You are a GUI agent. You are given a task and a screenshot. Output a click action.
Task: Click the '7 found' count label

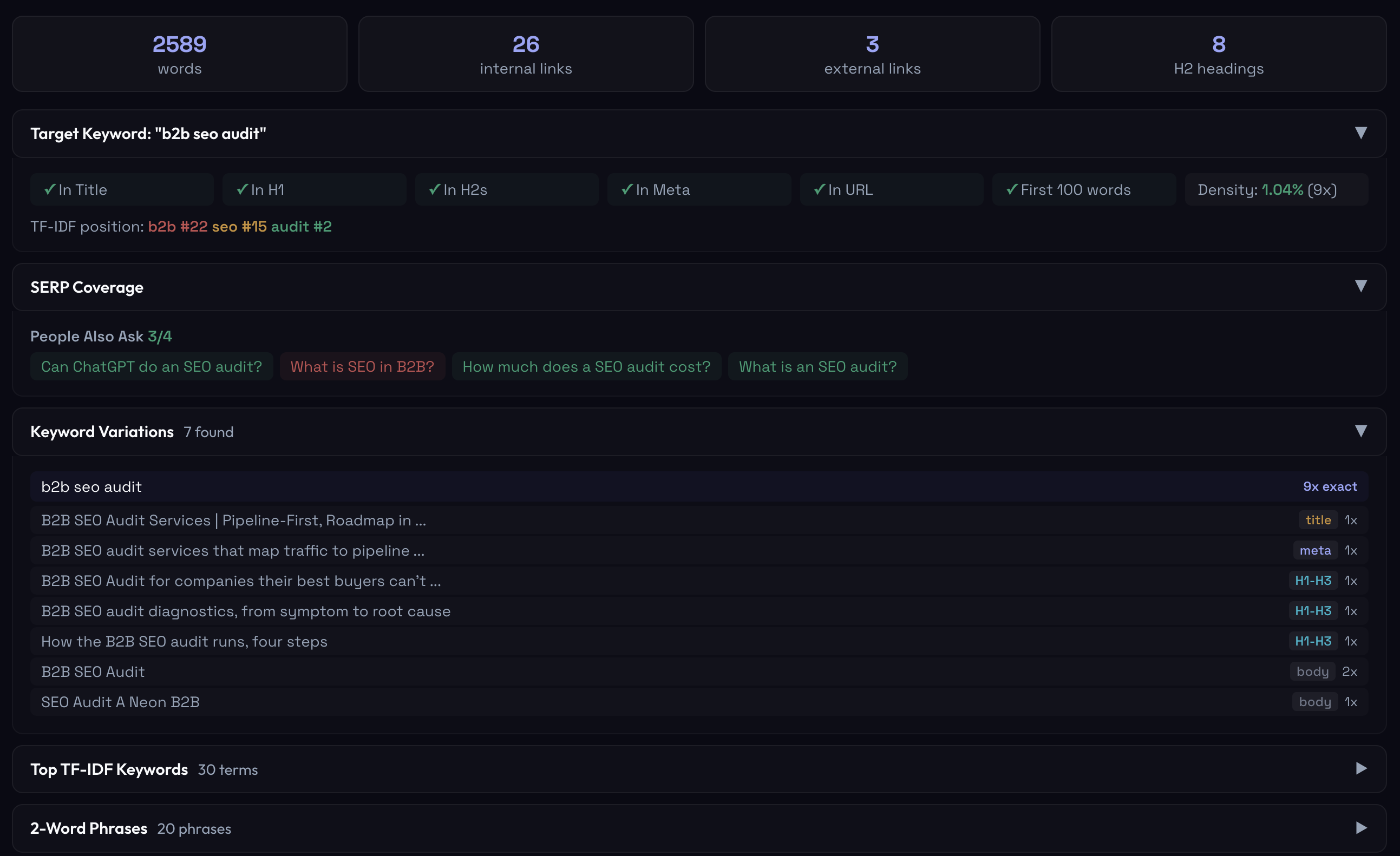[x=208, y=432]
